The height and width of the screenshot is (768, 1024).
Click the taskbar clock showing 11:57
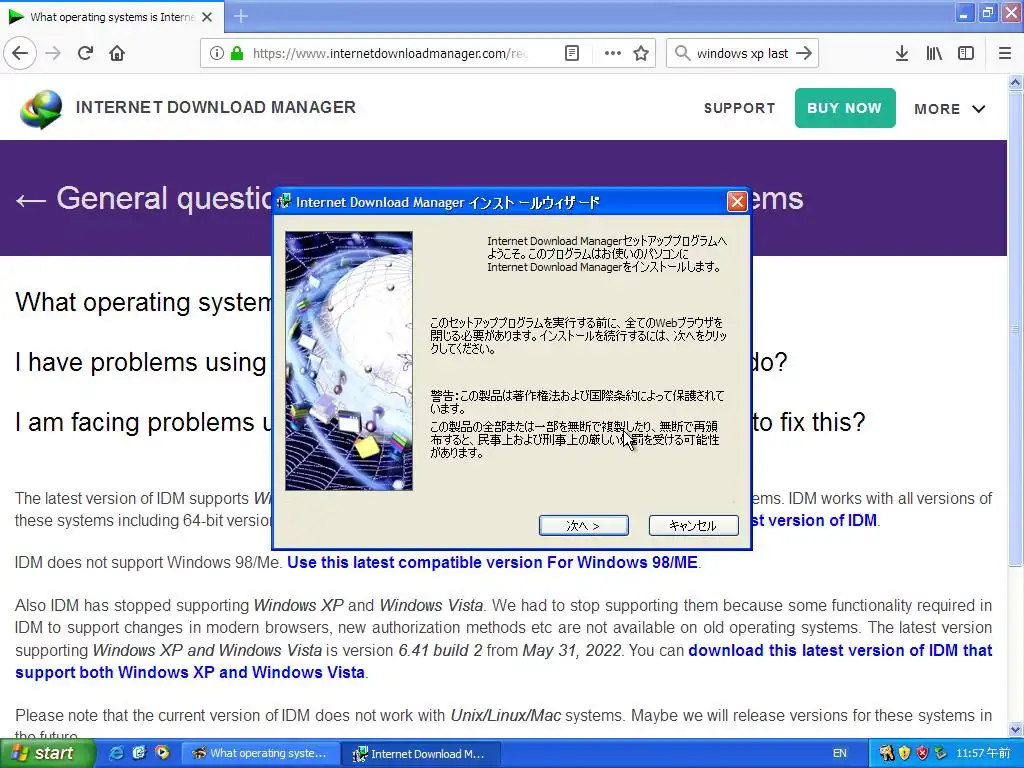tap(983, 753)
